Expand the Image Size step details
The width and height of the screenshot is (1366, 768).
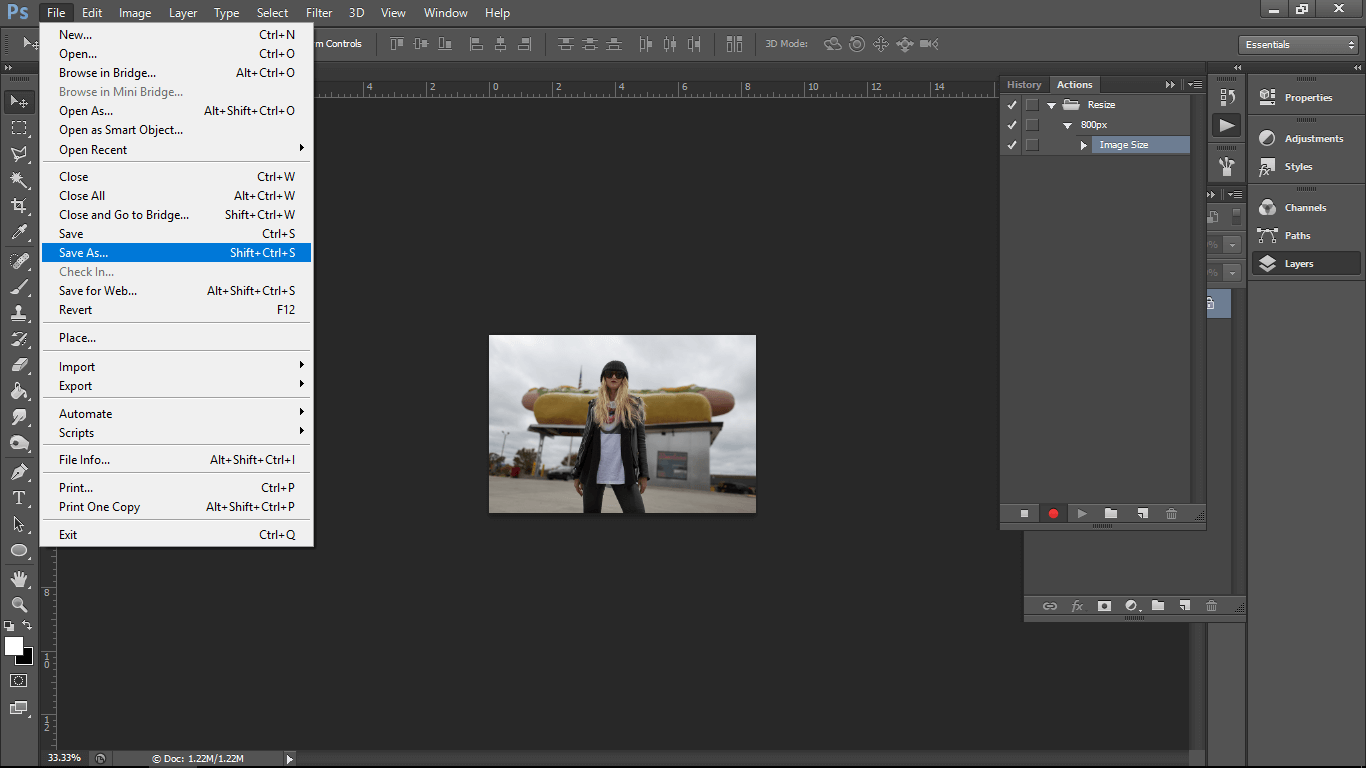[1084, 145]
